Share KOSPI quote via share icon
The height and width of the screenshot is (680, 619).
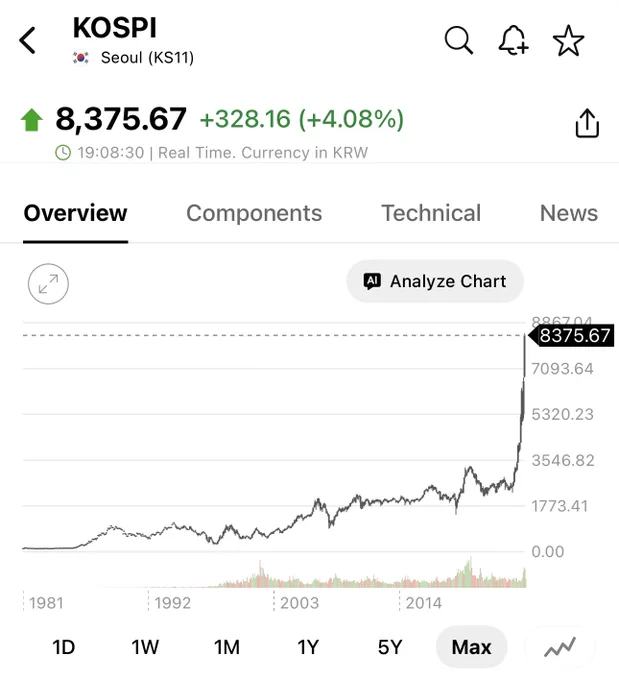pos(587,123)
